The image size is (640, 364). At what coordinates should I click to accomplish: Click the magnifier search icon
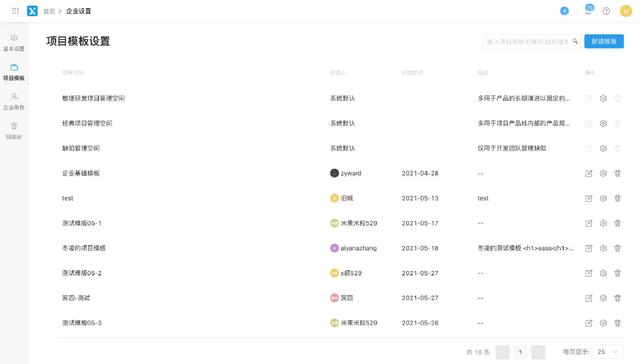[575, 41]
